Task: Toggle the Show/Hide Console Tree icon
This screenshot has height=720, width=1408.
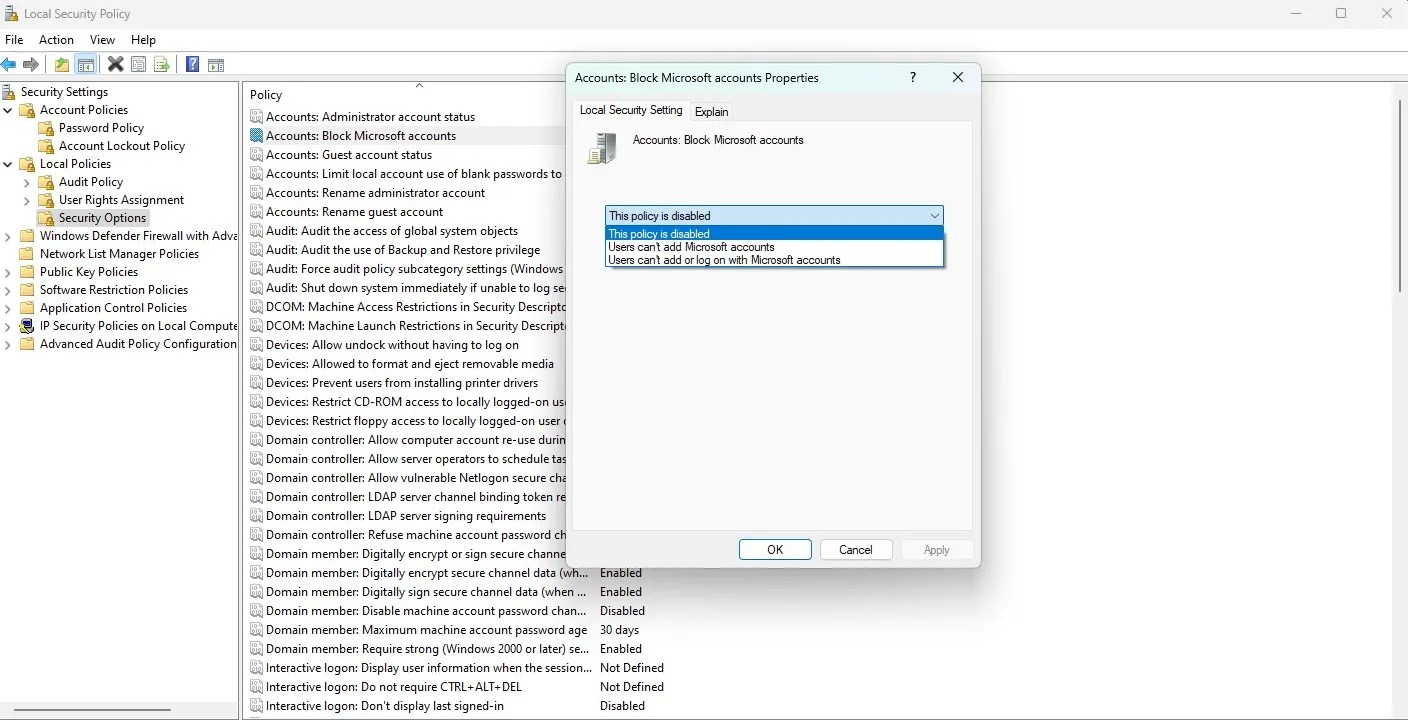Action: point(86,64)
